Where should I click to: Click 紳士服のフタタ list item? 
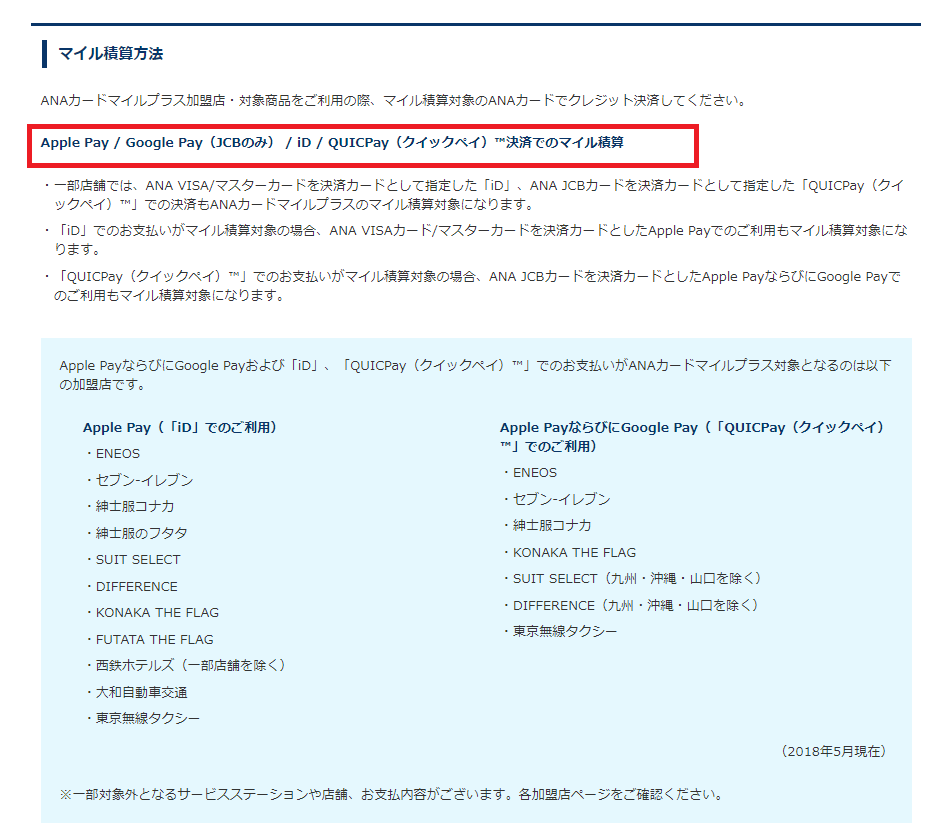(141, 533)
